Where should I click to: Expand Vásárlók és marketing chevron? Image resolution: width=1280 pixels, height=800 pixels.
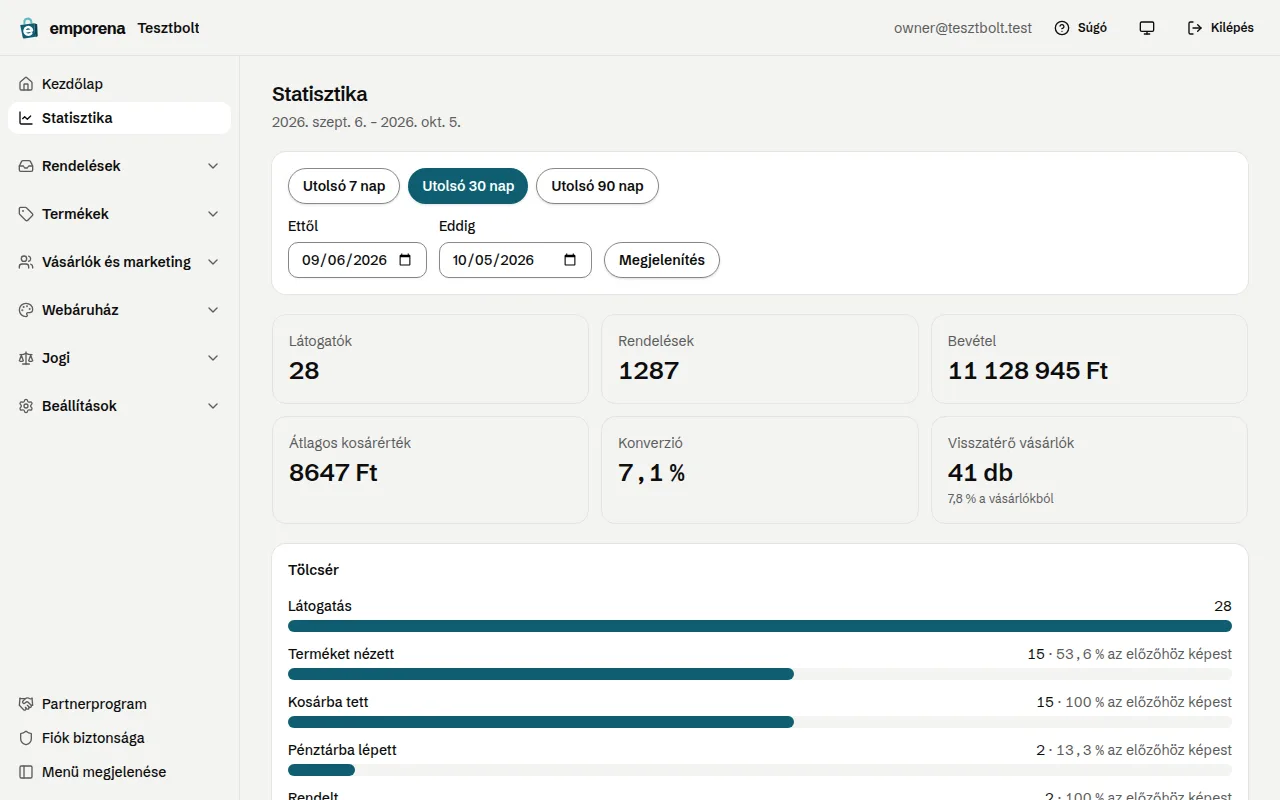click(213, 262)
